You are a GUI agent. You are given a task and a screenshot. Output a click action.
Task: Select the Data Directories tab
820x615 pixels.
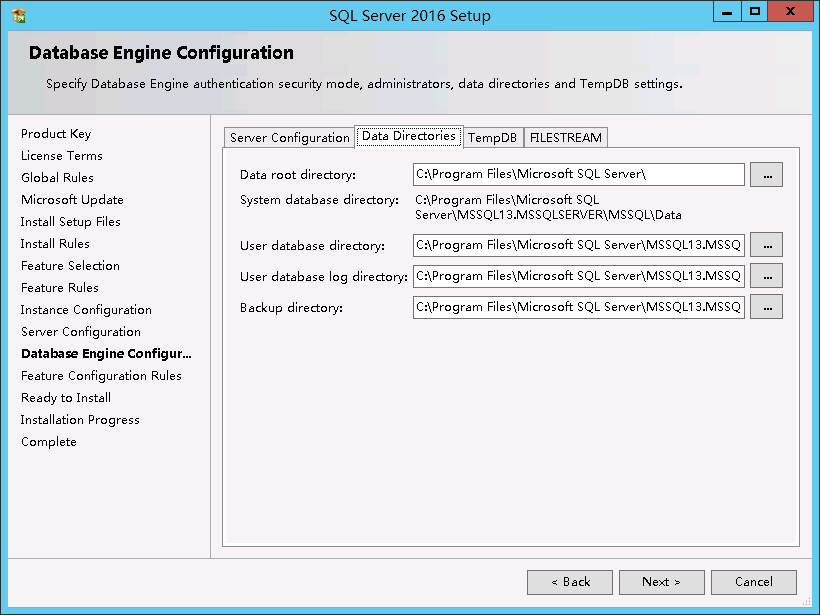point(409,136)
